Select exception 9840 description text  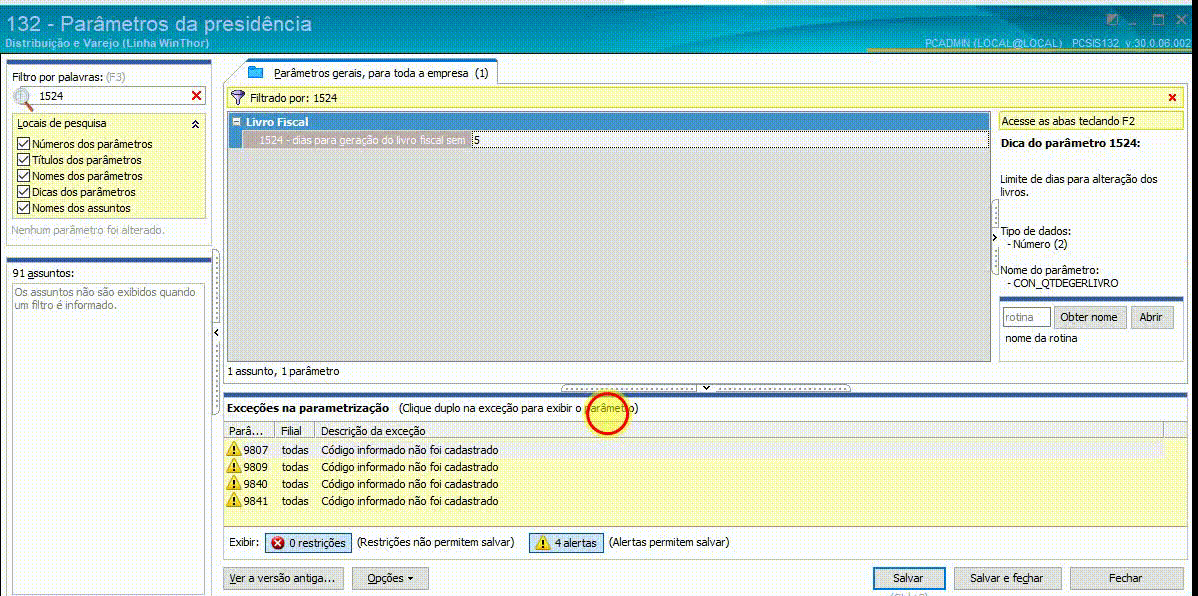pos(410,484)
